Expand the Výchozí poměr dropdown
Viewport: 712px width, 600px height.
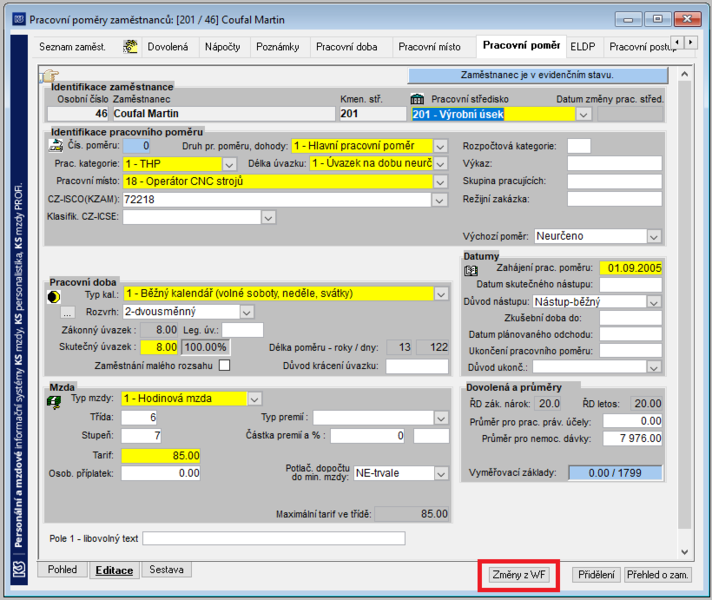click(x=654, y=237)
